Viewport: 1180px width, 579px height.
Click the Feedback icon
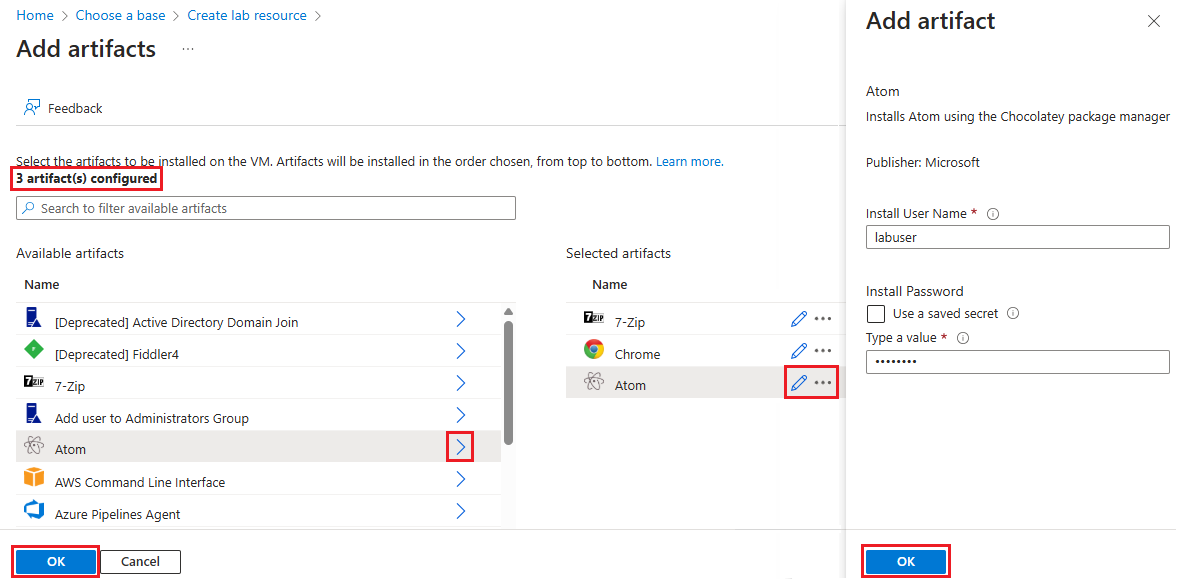click(x=31, y=107)
